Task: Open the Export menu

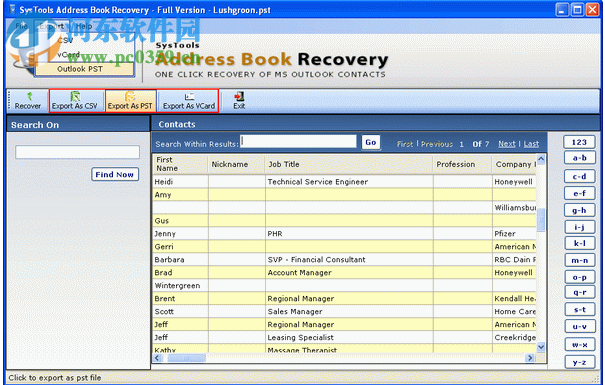Action: click(52, 26)
